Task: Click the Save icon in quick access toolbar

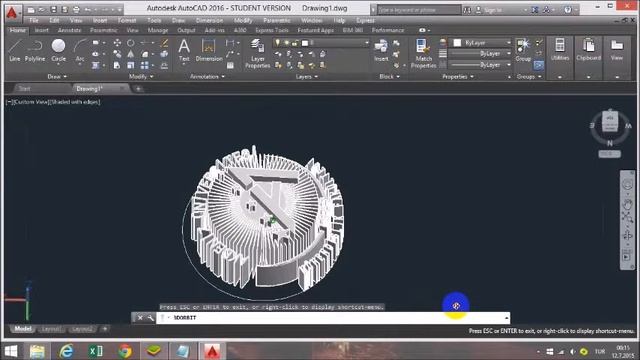Action: pos(53,9)
